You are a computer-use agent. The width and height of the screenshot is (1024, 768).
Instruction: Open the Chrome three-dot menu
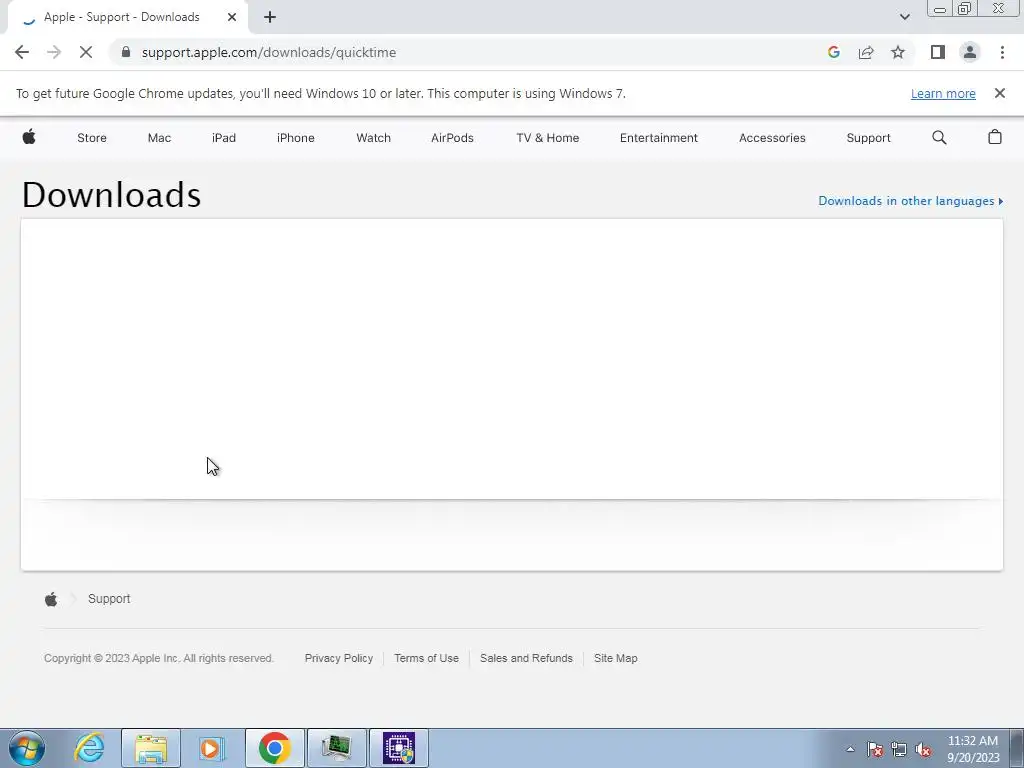(1002, 52)
